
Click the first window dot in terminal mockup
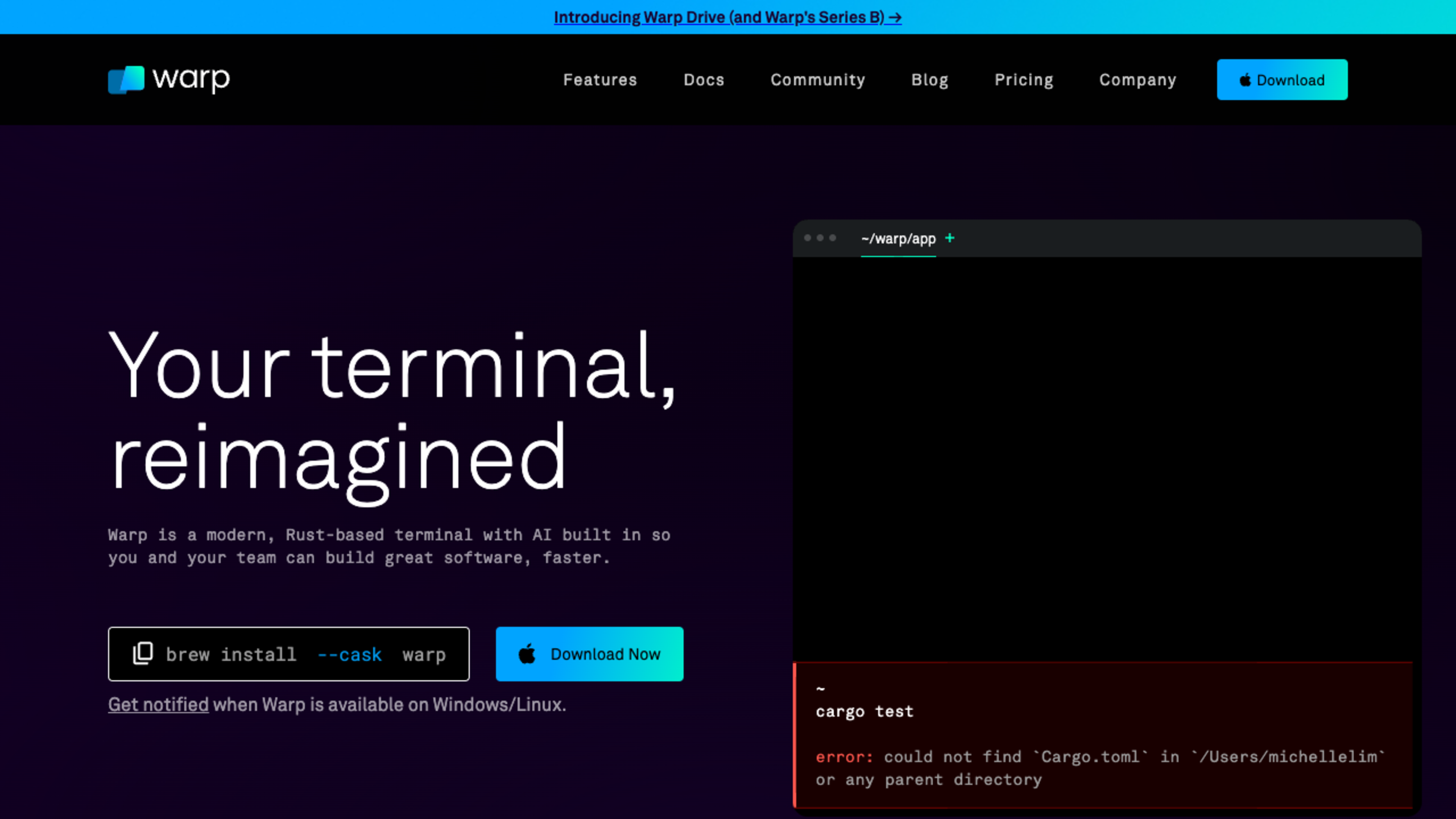click(808, 238)
